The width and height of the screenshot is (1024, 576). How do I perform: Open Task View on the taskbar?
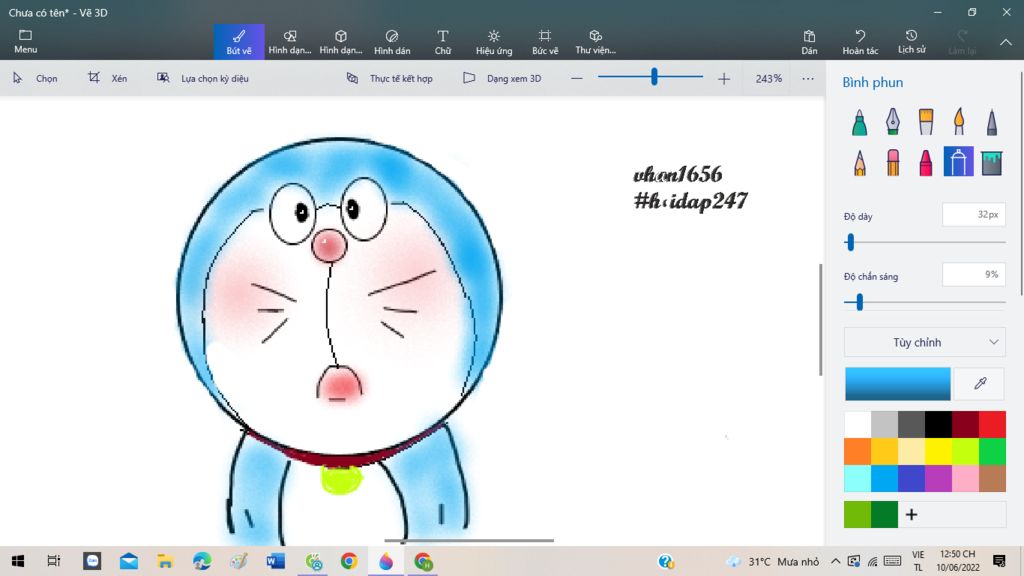point(54,561)
